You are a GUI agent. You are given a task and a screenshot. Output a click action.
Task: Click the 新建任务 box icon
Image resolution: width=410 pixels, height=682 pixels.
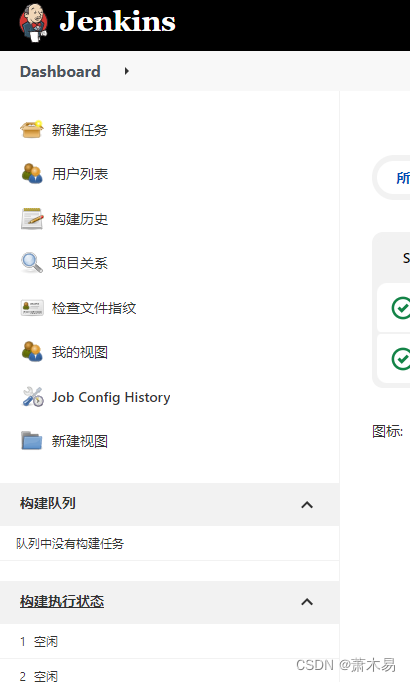(x=32, y=130)
